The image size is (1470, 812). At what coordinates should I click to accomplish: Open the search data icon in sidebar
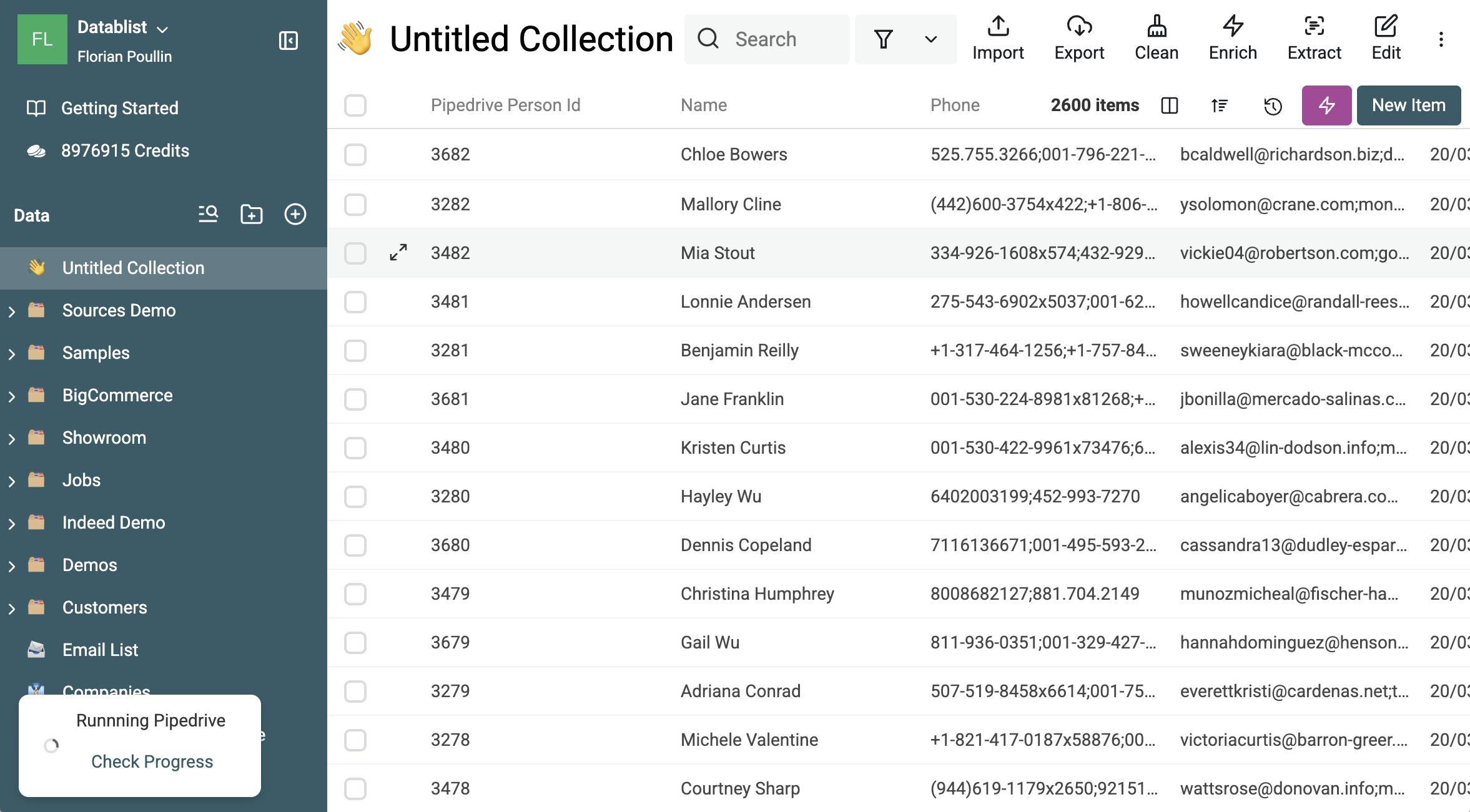click(208, 214)
